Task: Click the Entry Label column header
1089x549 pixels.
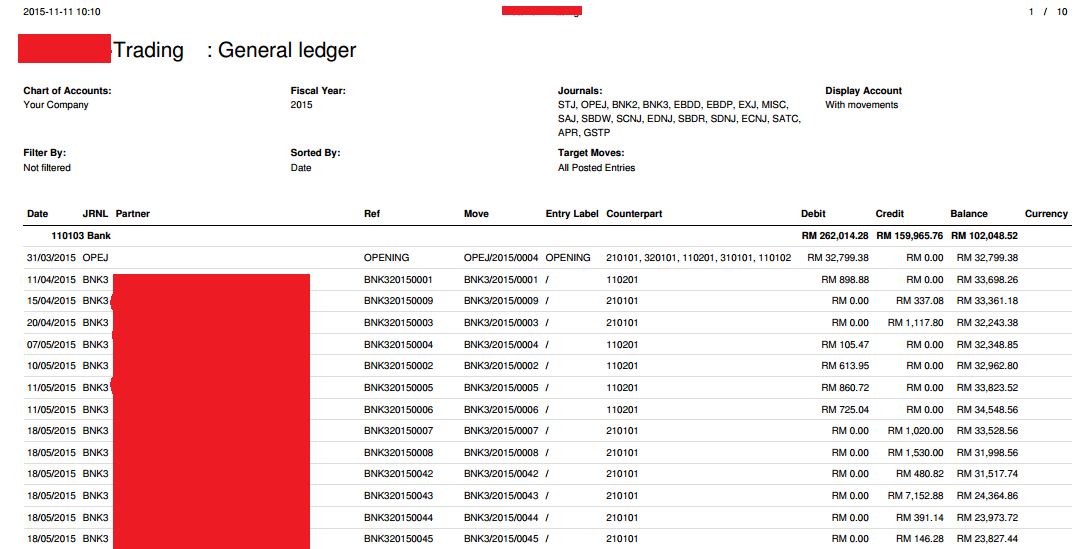Action: click(572, 214)
